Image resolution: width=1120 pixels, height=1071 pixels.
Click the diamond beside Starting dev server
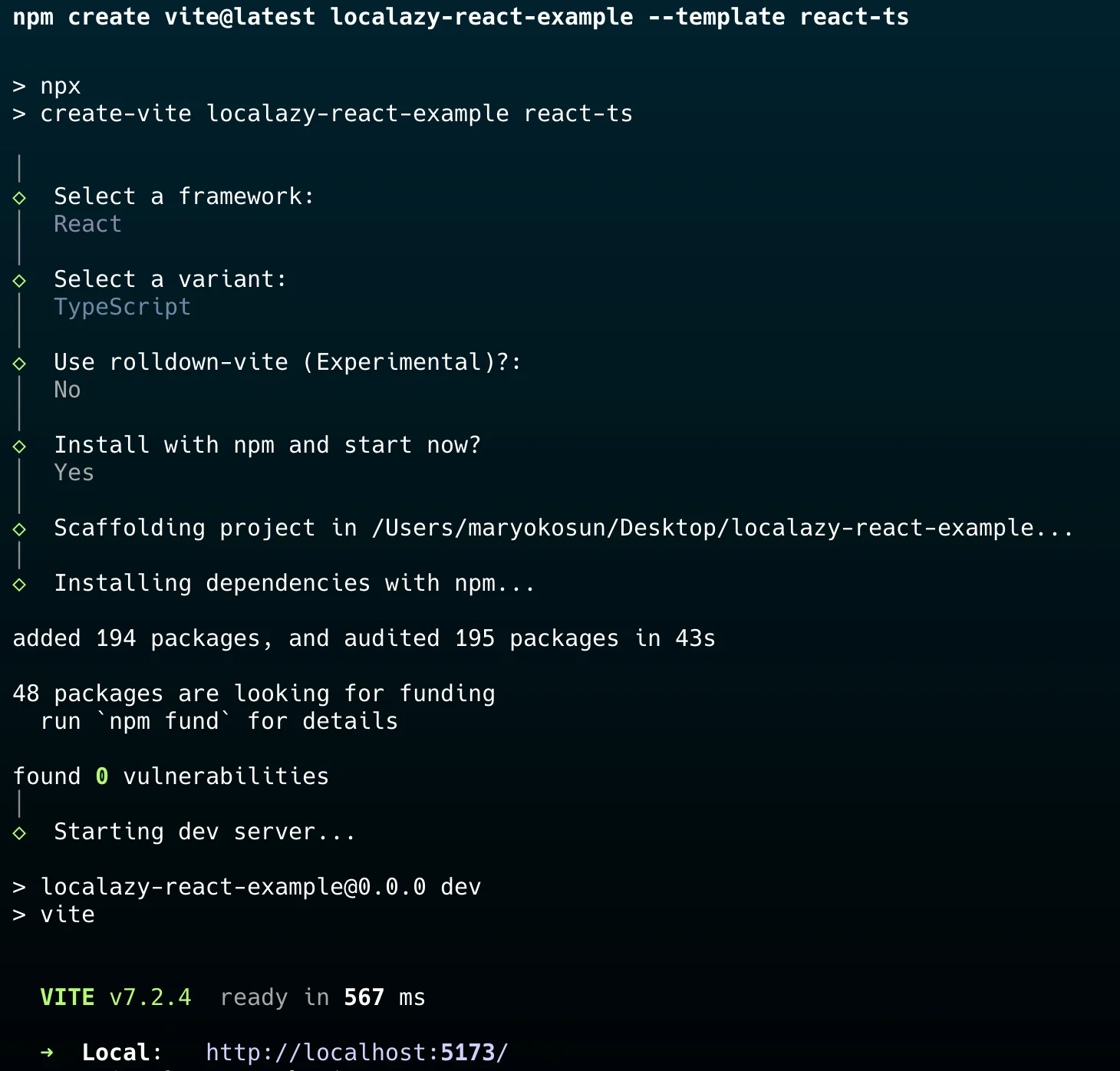[x=20, y=833]
